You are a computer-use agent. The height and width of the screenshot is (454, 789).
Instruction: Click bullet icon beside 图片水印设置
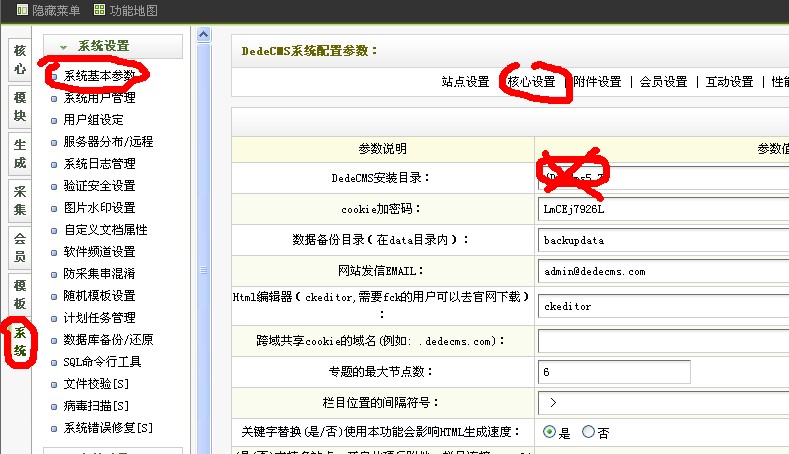click(54, 209)
